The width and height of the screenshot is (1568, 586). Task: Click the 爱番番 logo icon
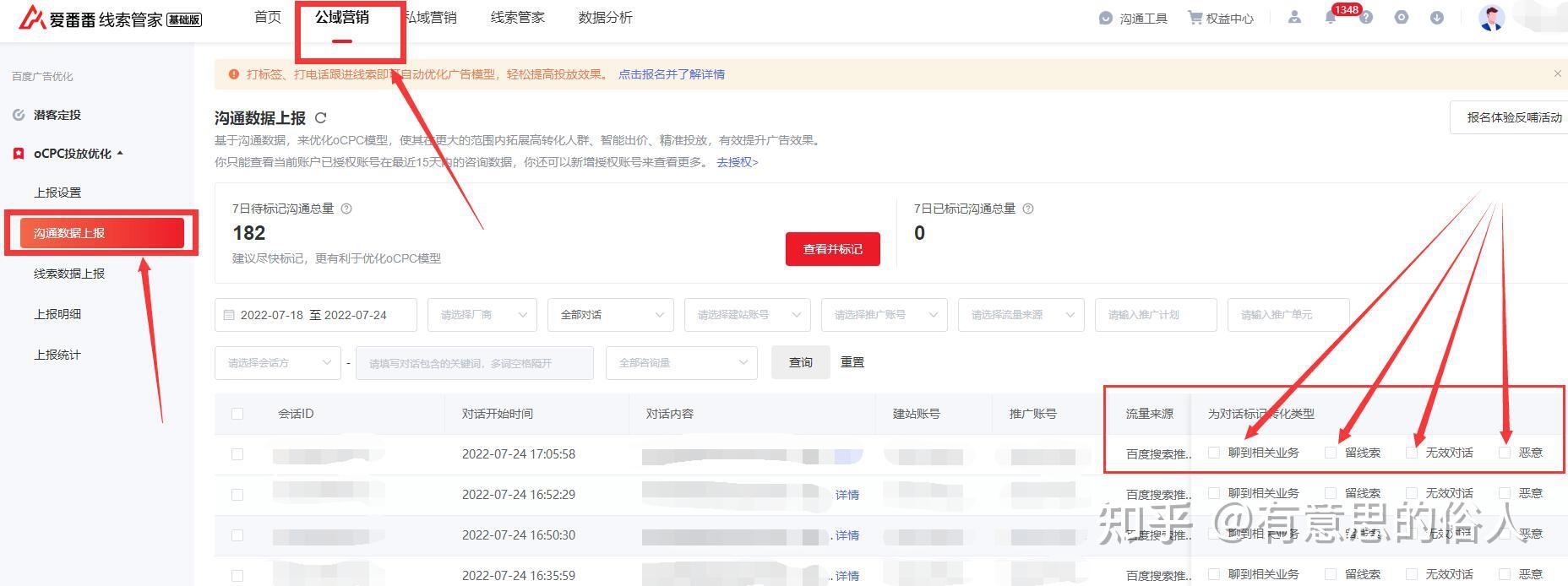(32, 17)
